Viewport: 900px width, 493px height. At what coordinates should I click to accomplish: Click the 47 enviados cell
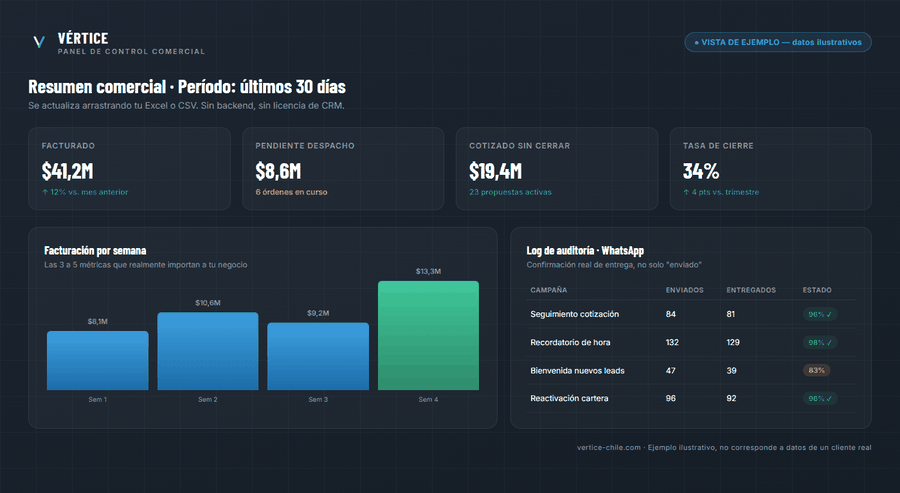[x=671, y=370]
